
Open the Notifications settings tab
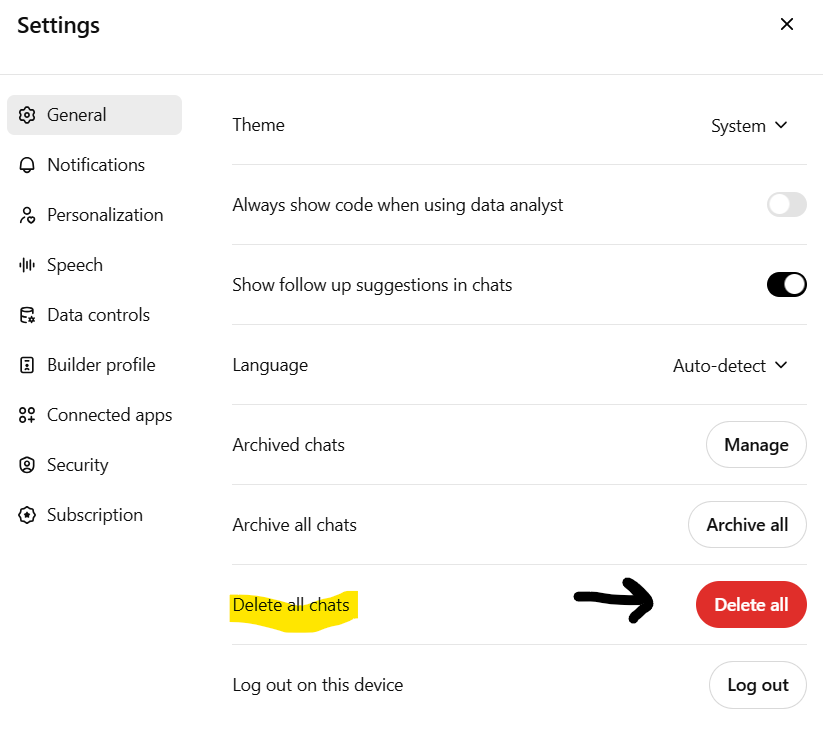95,165
